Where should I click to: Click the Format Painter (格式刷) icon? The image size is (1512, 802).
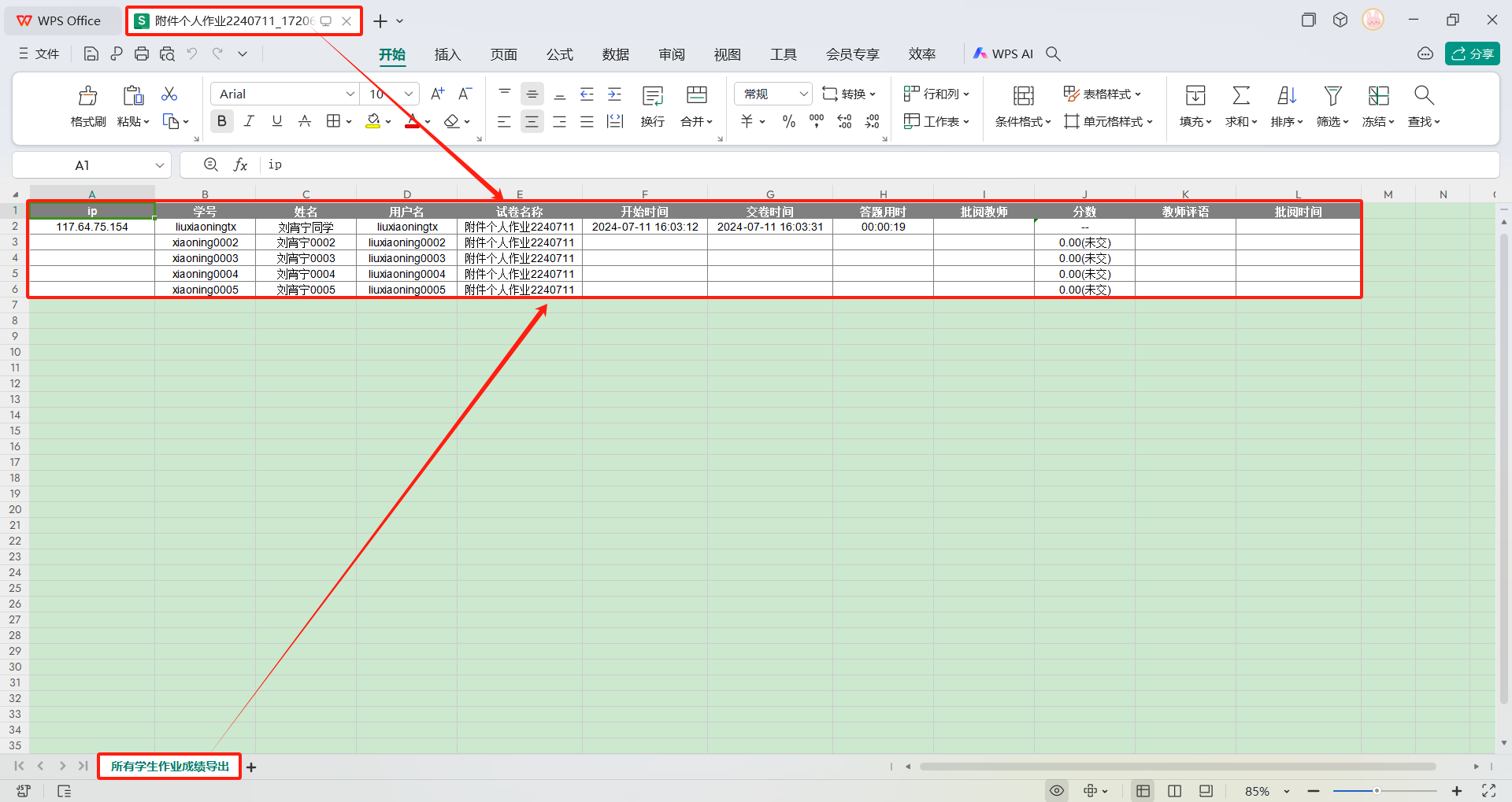87,96
